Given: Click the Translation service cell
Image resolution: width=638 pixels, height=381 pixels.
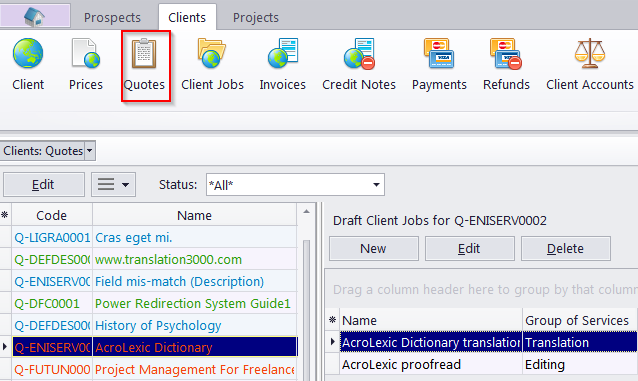Looking at the screenshot, I should tap(580, 342).
